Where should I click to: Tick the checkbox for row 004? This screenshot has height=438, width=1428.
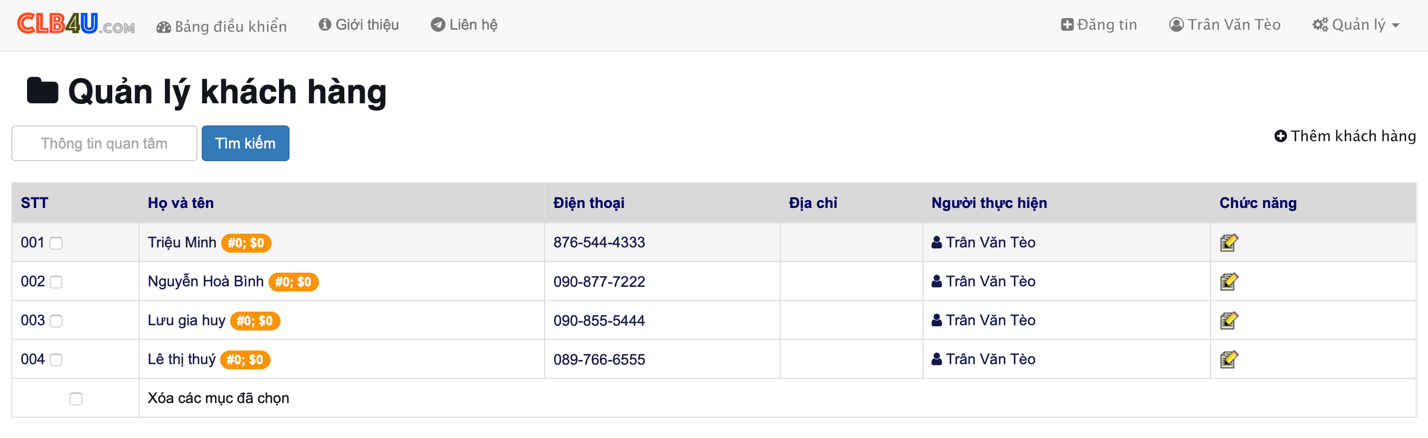coord(56,360)
